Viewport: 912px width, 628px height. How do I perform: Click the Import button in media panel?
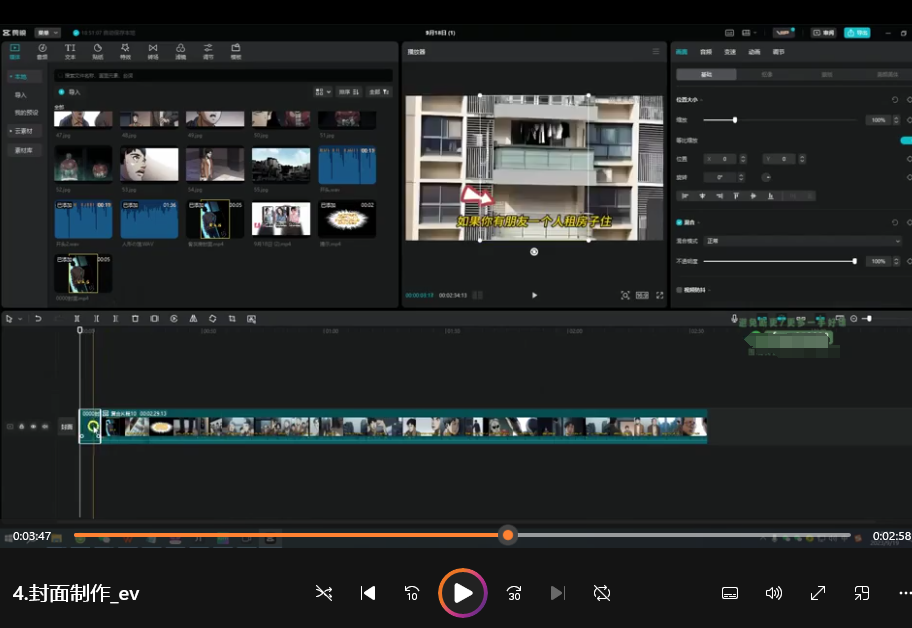70,92
